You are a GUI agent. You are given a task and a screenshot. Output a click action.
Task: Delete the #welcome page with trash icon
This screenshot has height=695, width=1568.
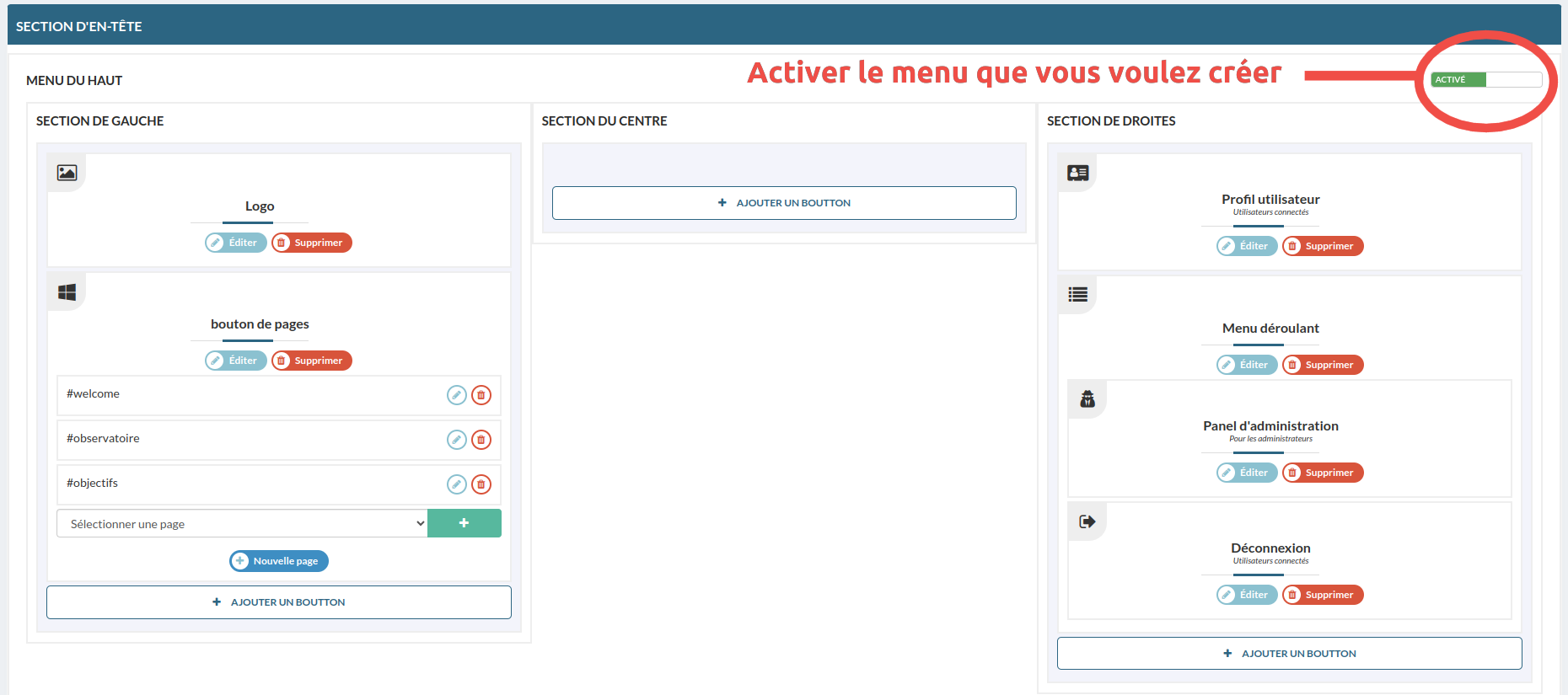[x=481, y=395]
